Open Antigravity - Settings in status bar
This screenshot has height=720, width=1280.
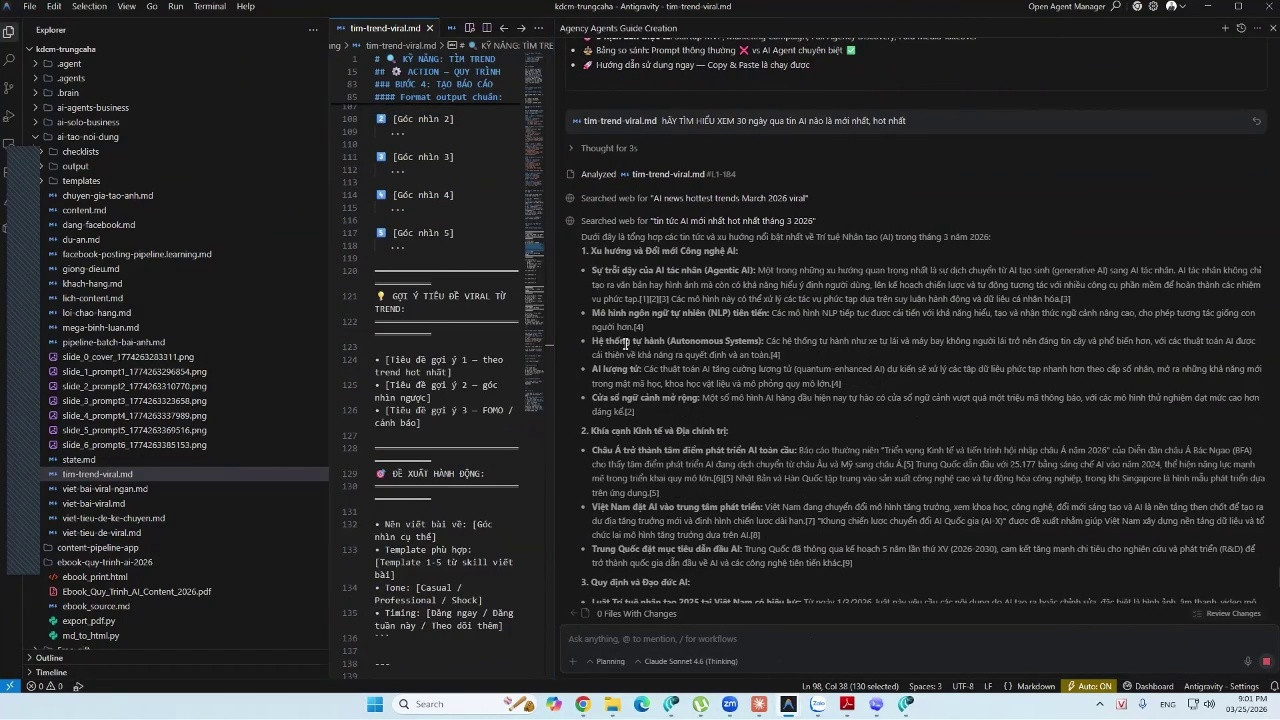pyautogui.click(x=1221, y=686)
